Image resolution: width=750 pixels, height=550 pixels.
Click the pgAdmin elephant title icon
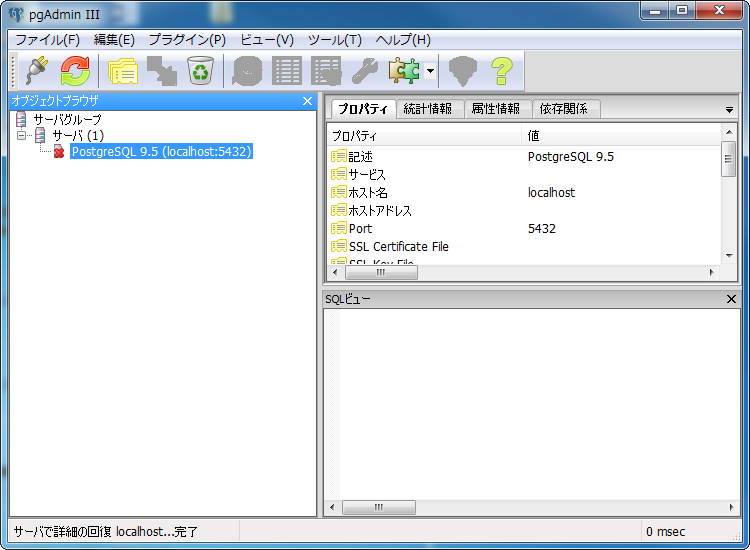(16, 14)
